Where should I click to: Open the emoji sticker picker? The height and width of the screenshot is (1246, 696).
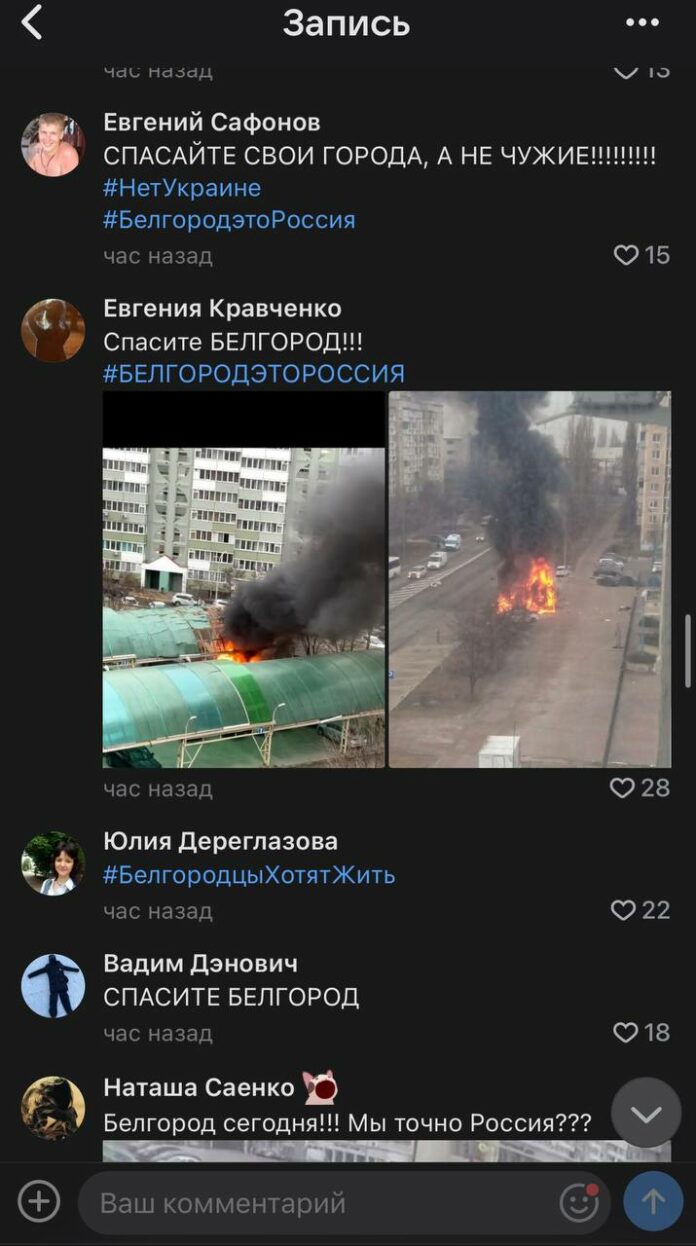coord(579,1202)
